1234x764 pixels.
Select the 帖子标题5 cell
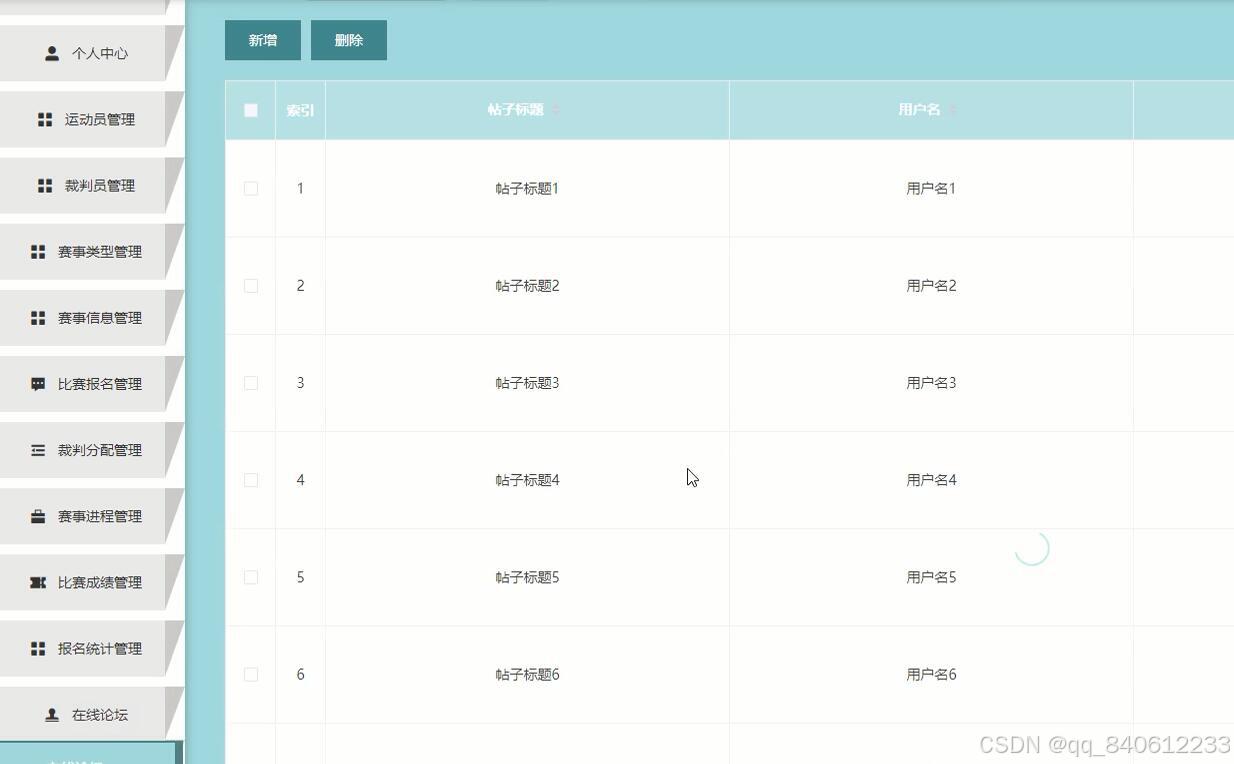click(x=527, y=577)
